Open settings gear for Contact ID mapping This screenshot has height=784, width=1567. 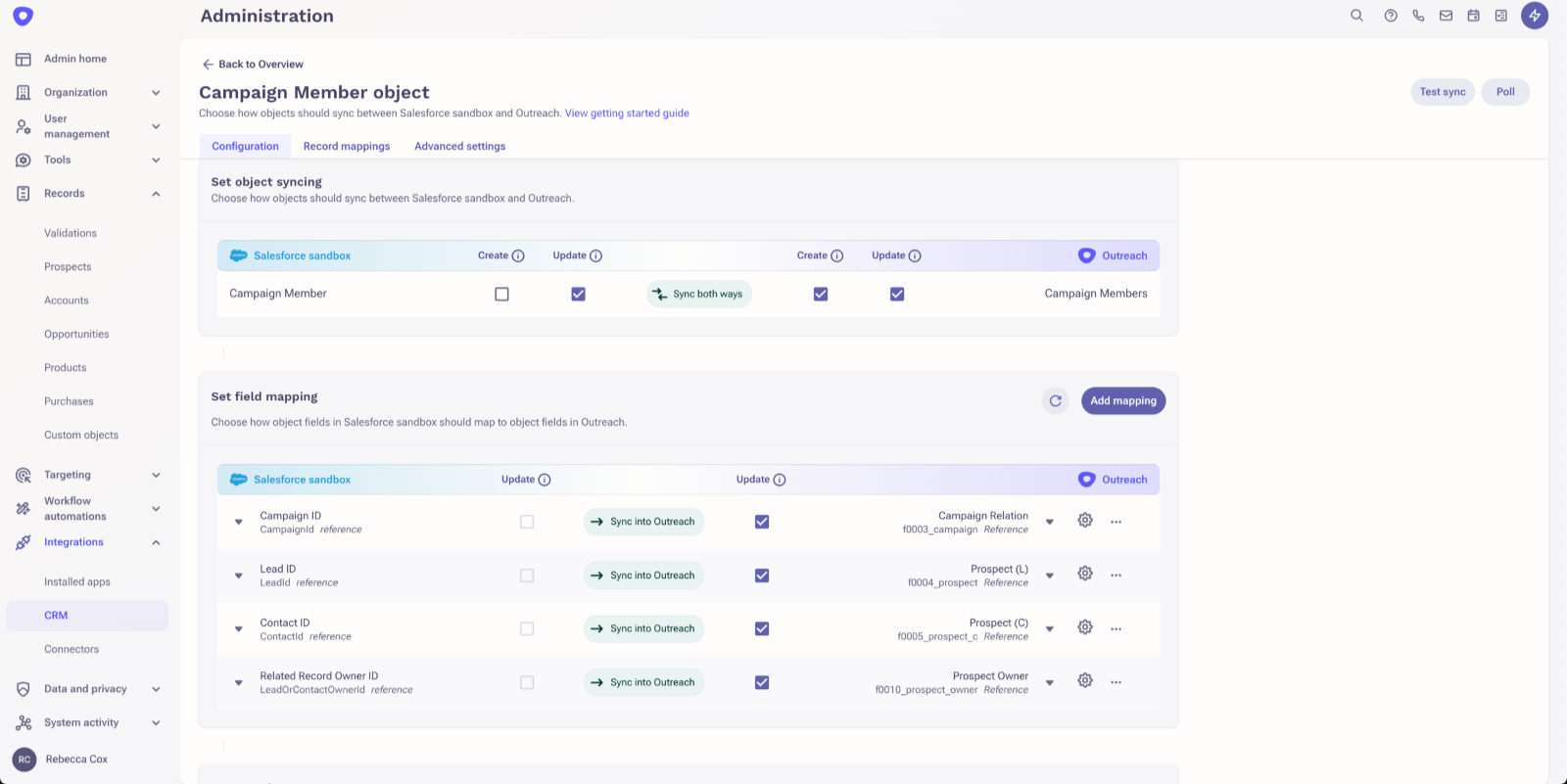tap(1085, 627)
